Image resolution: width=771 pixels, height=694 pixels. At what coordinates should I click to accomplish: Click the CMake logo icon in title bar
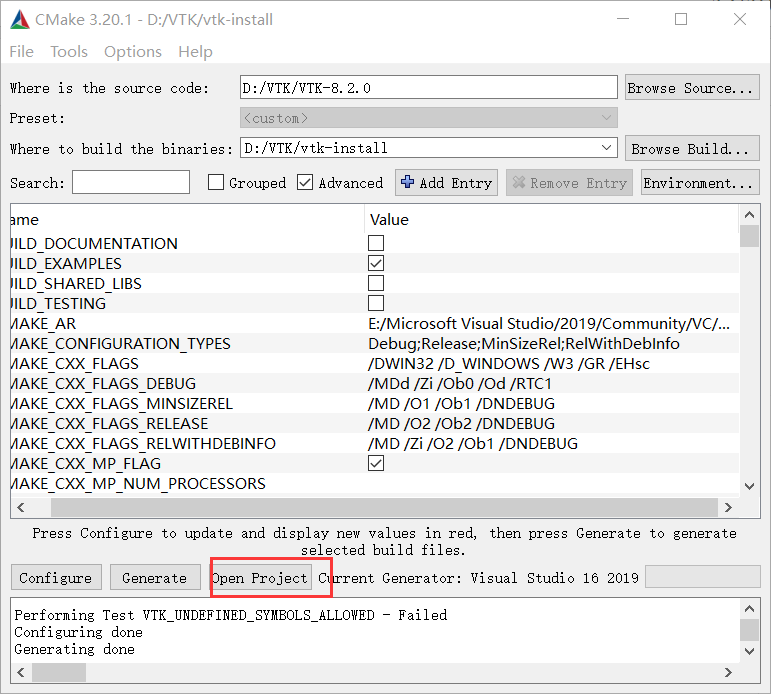click(x=20, y=20)
